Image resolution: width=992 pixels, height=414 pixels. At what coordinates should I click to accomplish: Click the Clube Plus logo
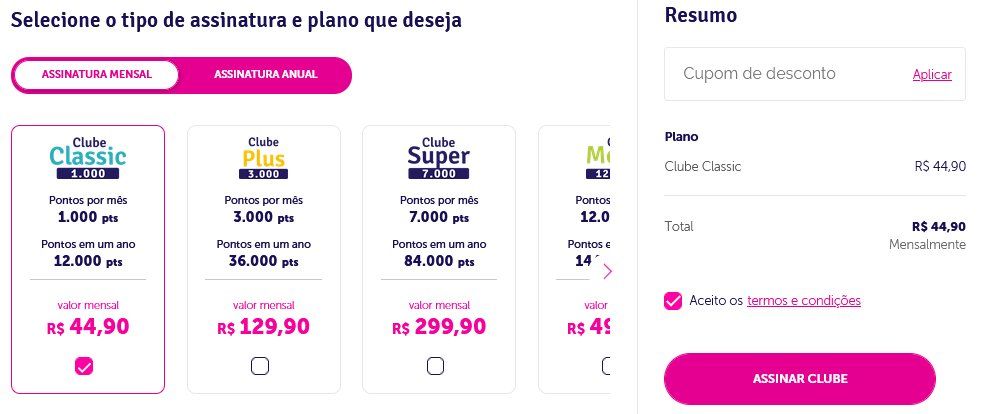pyautogui.click(x=264, y=158)
